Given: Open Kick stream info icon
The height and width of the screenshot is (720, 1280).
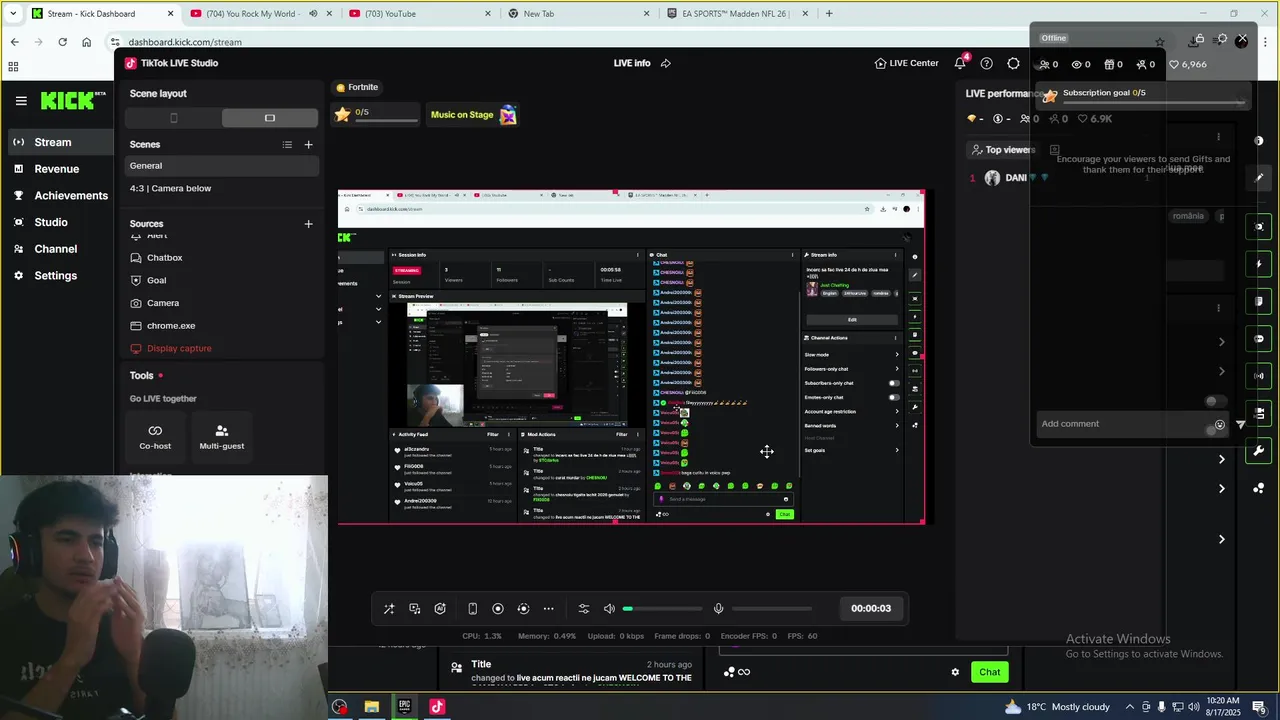Looking at the screenshot, I should 1259,141.
